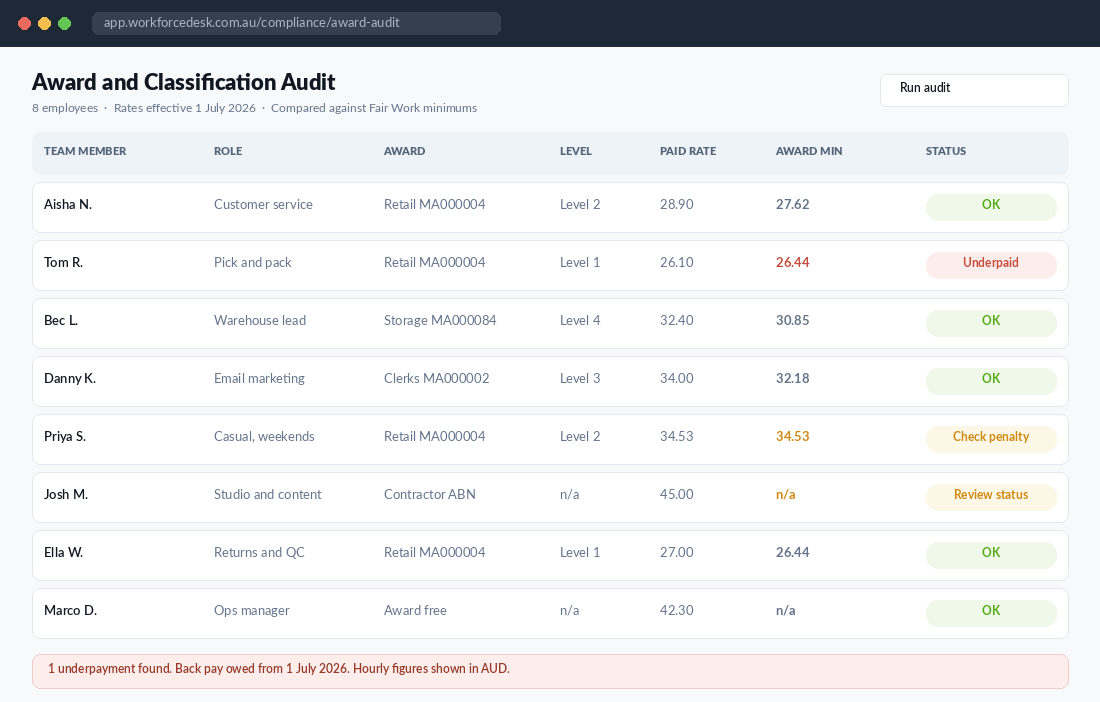The height and width of the screenshot is (702, 1100).
Task: Click the Rates effective 1 July 2026 text
Action: coord(185,108)
